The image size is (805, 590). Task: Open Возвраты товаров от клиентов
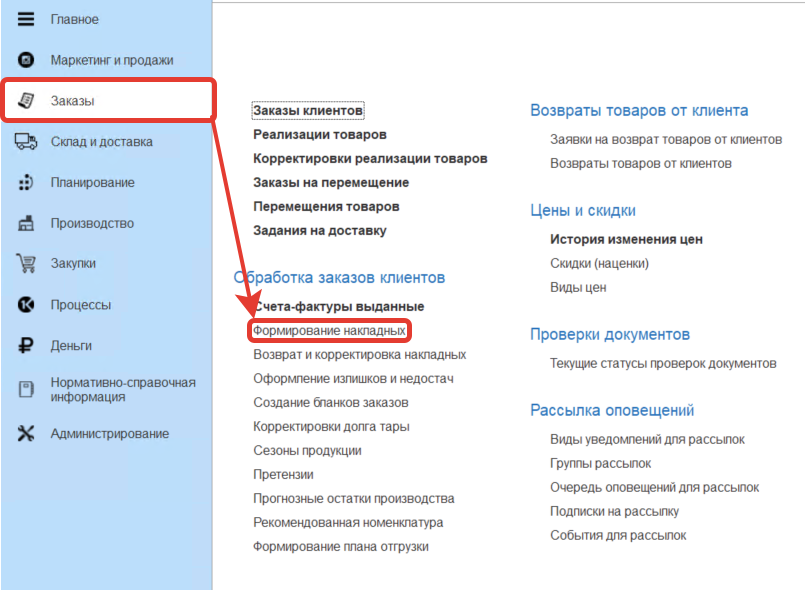[641, 163]
